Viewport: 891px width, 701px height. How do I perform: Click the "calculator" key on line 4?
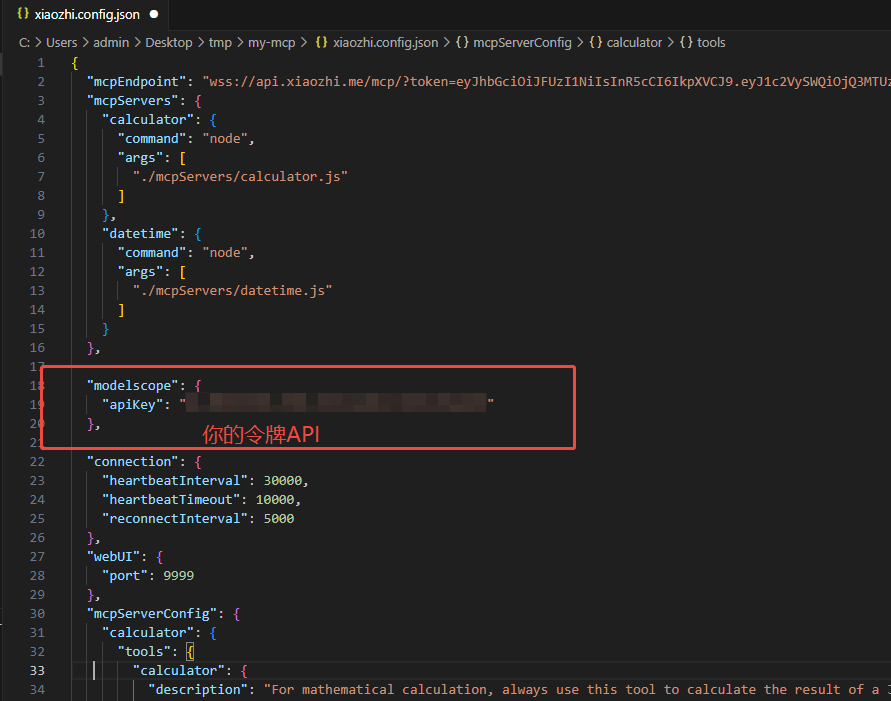point(148,120)
